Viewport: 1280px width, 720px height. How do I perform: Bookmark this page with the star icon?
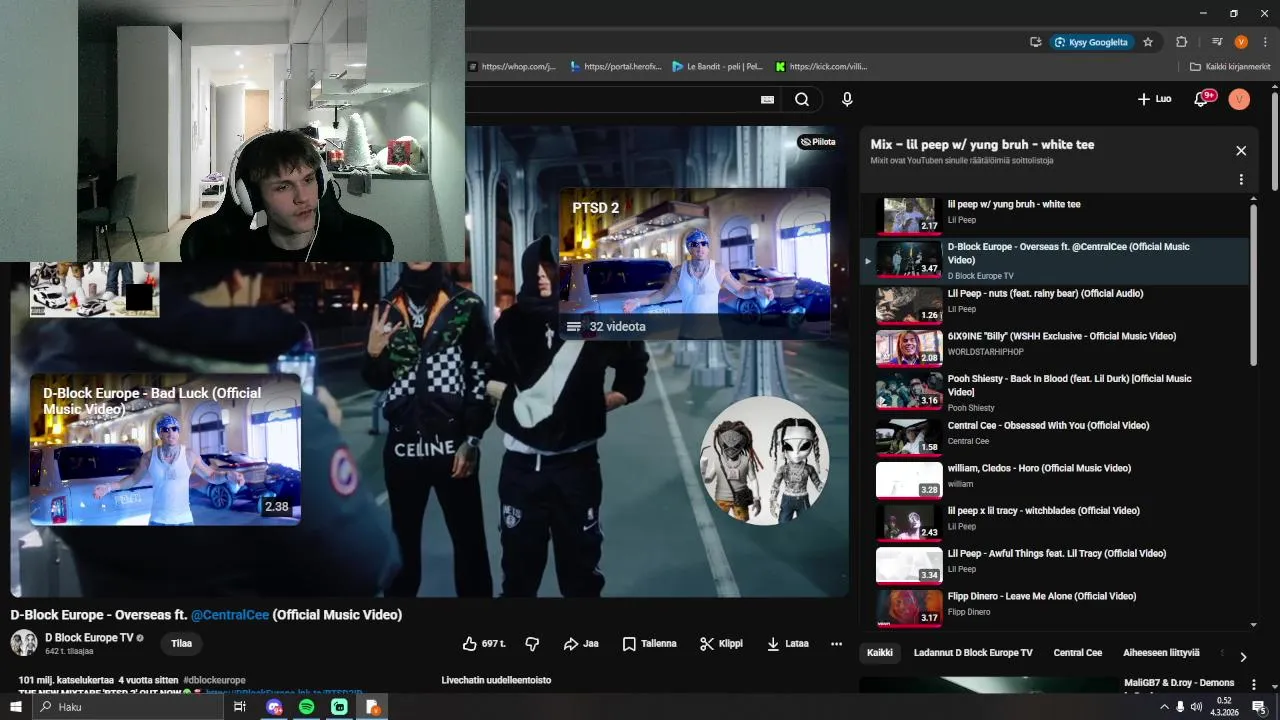pos(1148,42)
